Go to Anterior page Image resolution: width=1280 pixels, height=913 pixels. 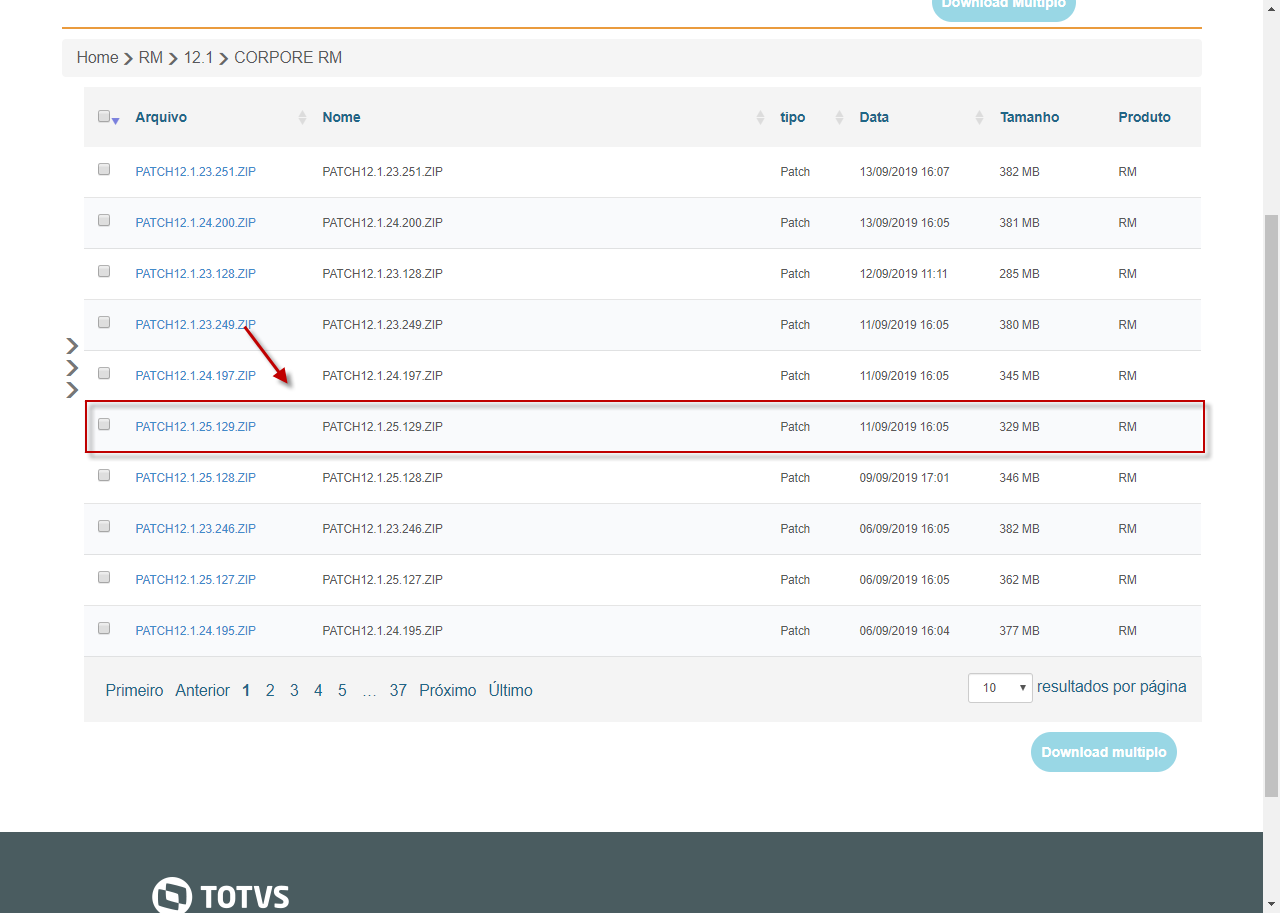click(x=202, y=691)
